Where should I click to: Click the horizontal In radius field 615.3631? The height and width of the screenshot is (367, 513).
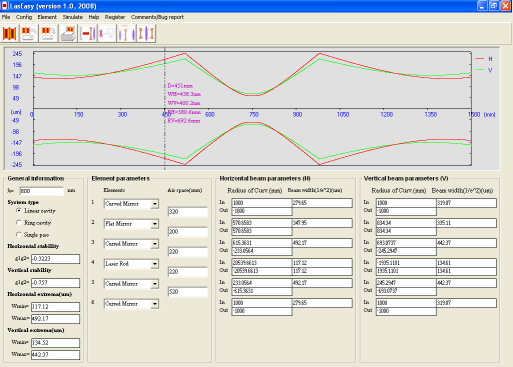[262, 243]
